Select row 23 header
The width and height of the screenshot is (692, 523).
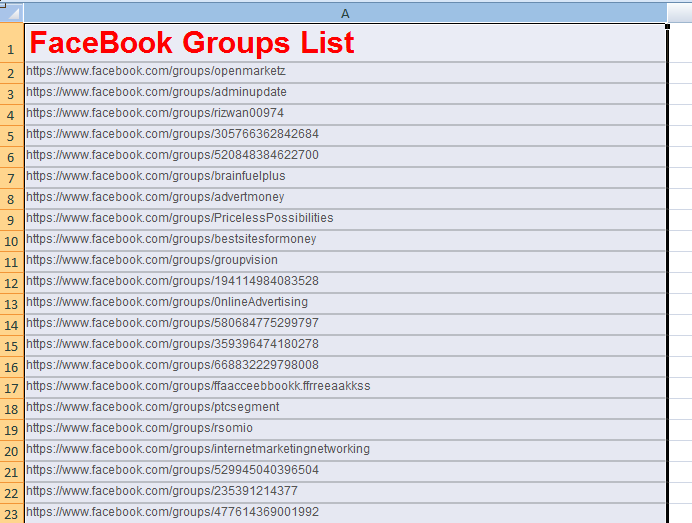(x=12, y=513)
